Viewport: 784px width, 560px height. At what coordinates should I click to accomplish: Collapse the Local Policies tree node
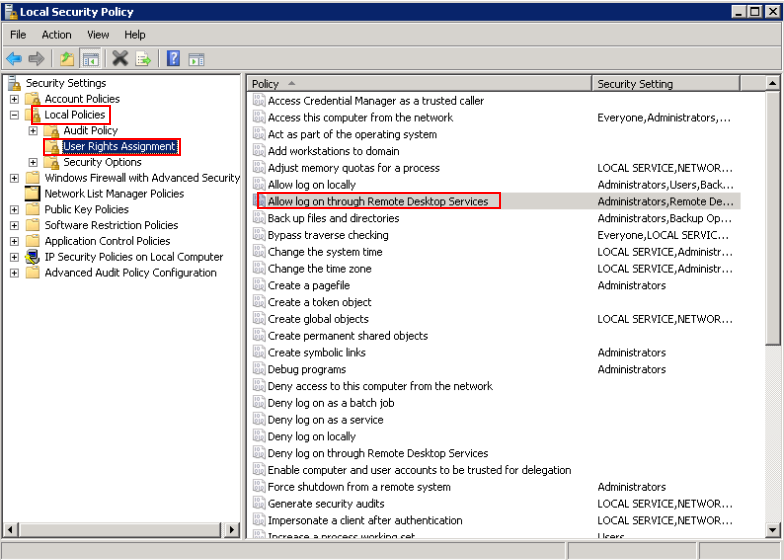[14, 115]
